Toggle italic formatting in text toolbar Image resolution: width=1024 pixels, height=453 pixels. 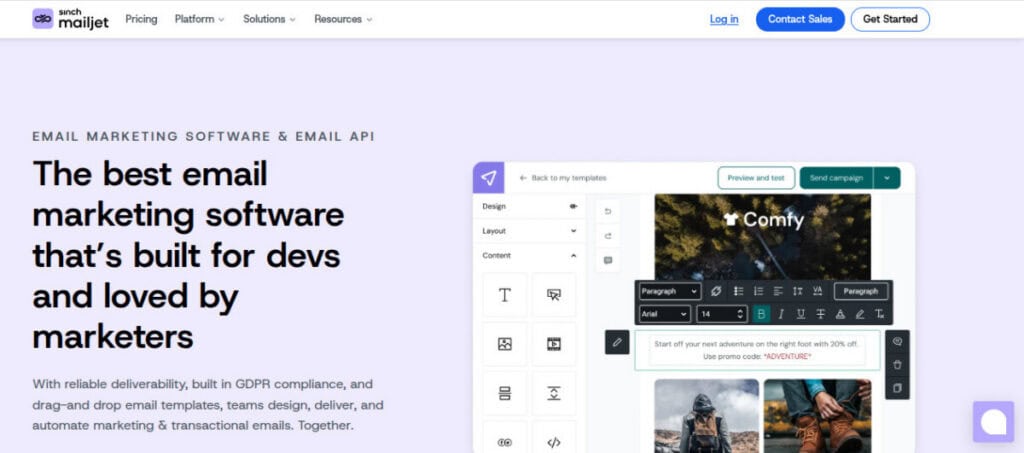point(781,314)
